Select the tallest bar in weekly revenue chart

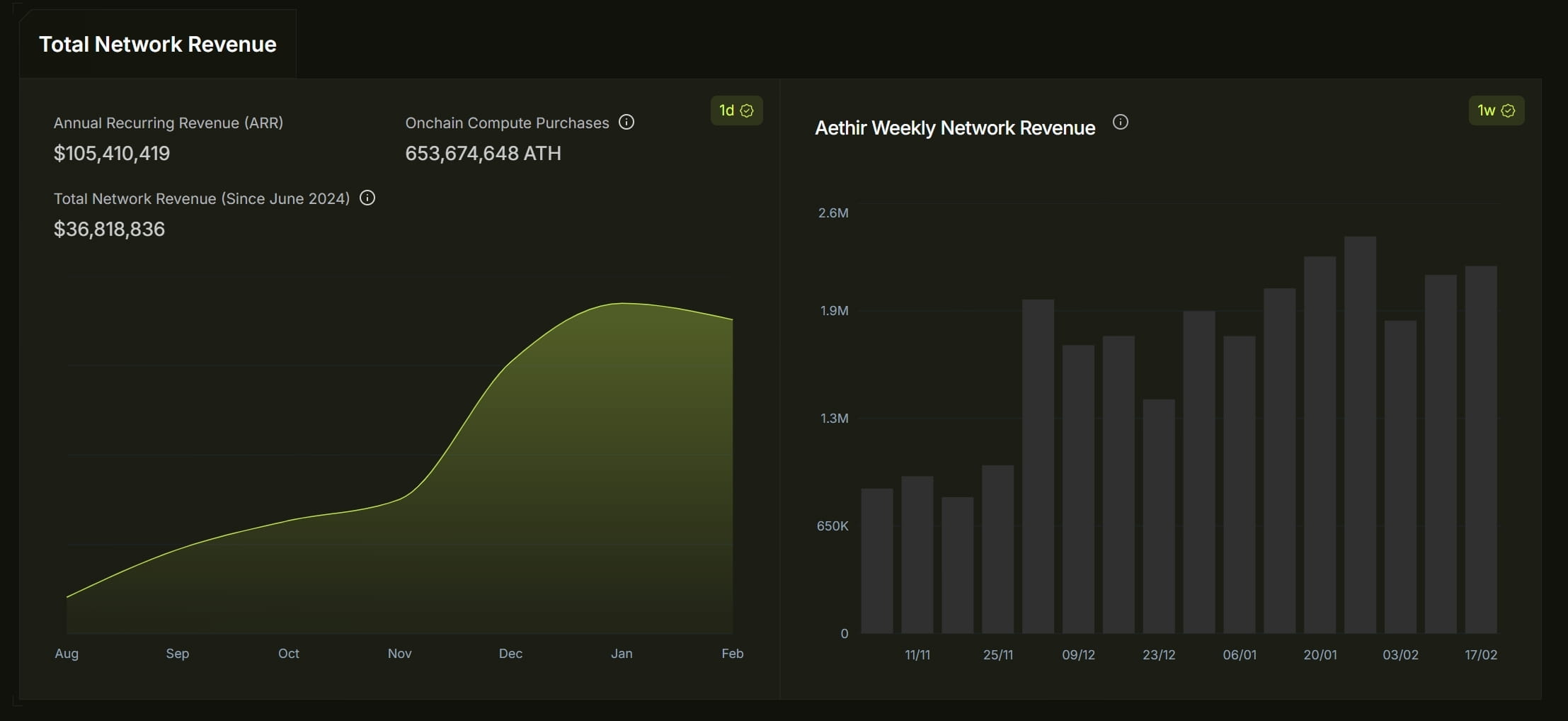coord(1360,435)
